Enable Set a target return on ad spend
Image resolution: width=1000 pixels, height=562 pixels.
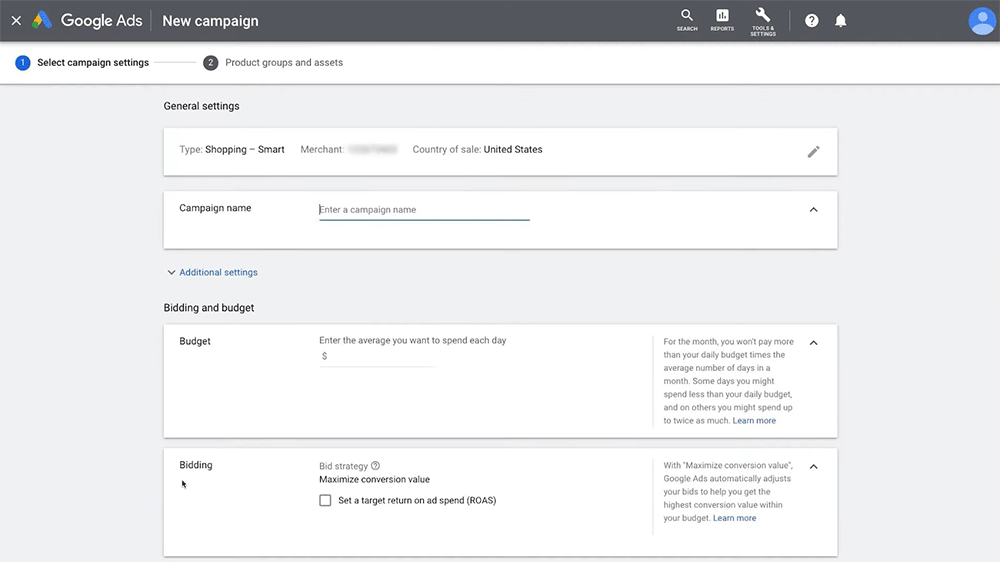[325, 500]
